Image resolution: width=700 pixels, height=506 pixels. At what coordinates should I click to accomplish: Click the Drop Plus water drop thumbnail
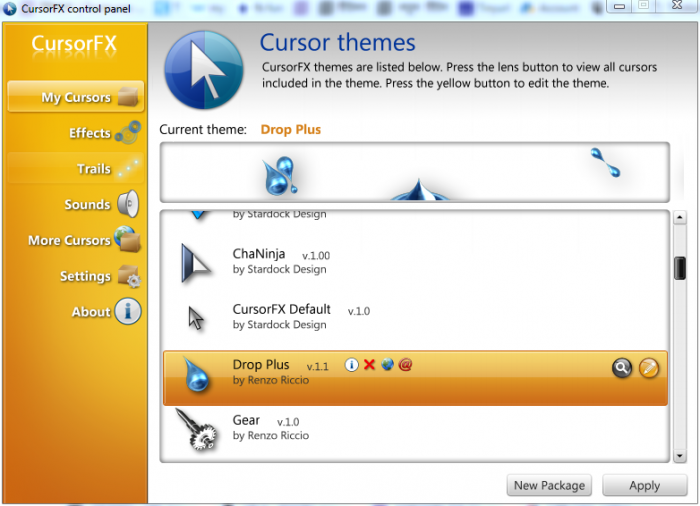[196, 375]
